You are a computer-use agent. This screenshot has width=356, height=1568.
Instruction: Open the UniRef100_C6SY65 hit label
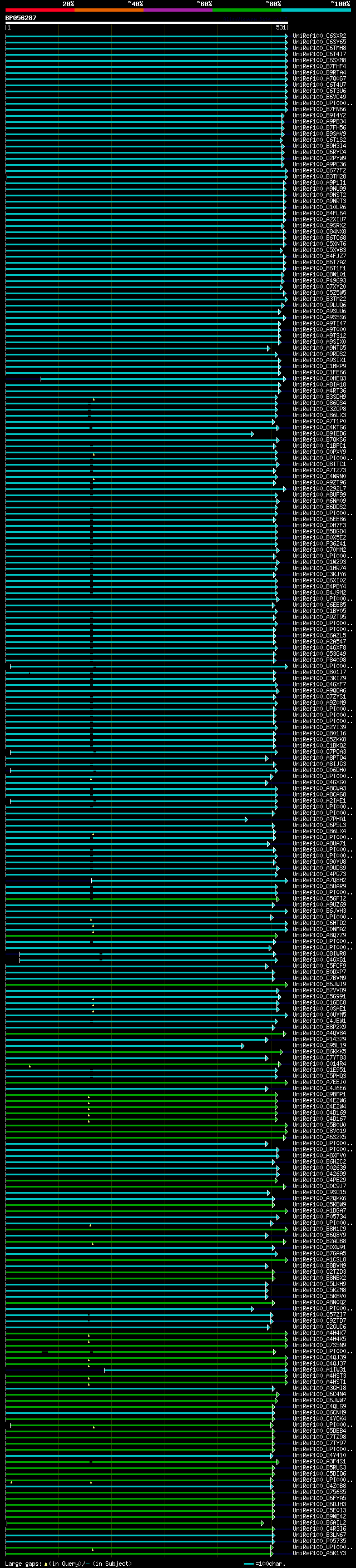(319, 42)
